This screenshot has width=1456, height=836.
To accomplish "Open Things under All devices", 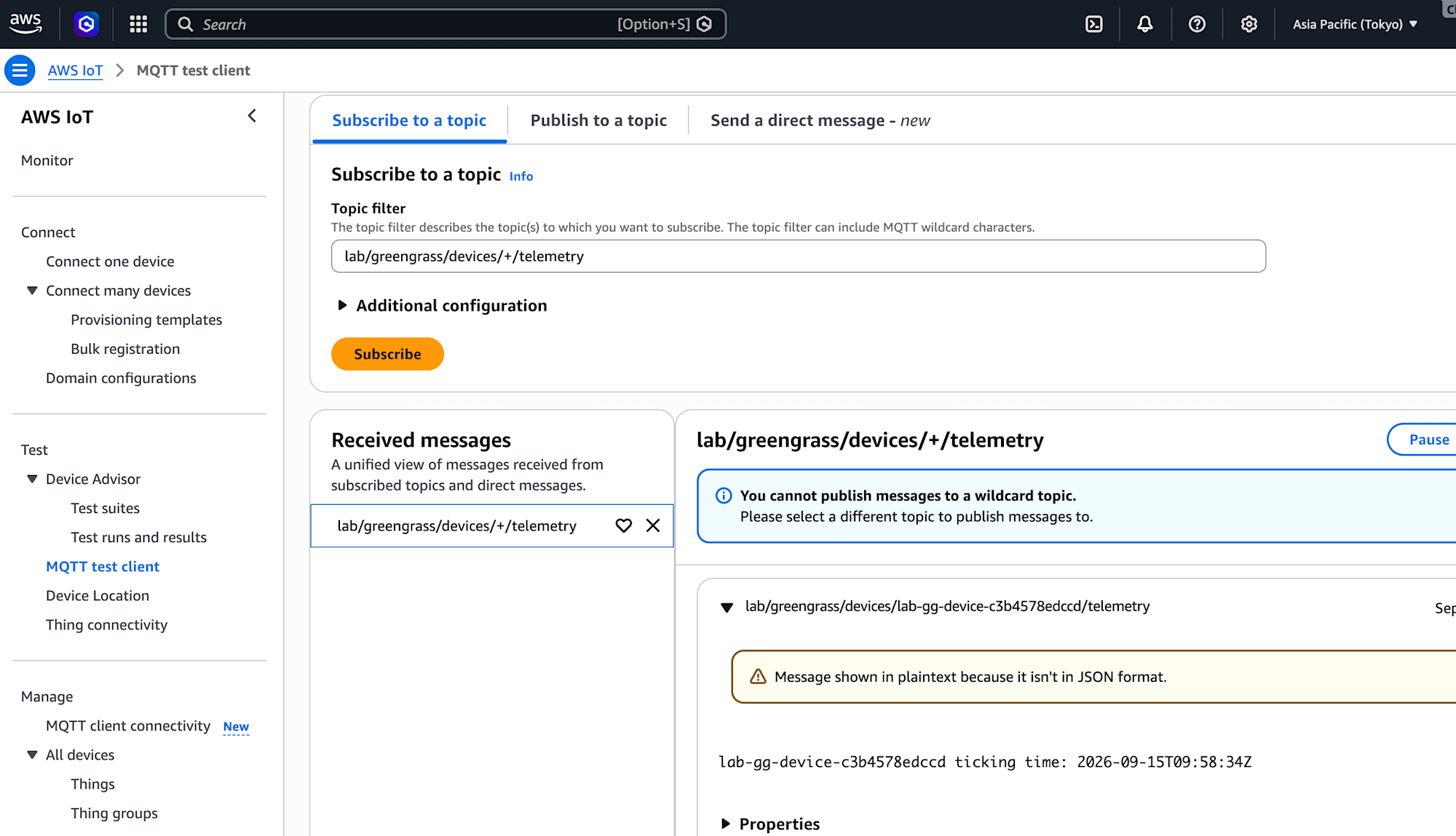I will (x=92, y=784).
